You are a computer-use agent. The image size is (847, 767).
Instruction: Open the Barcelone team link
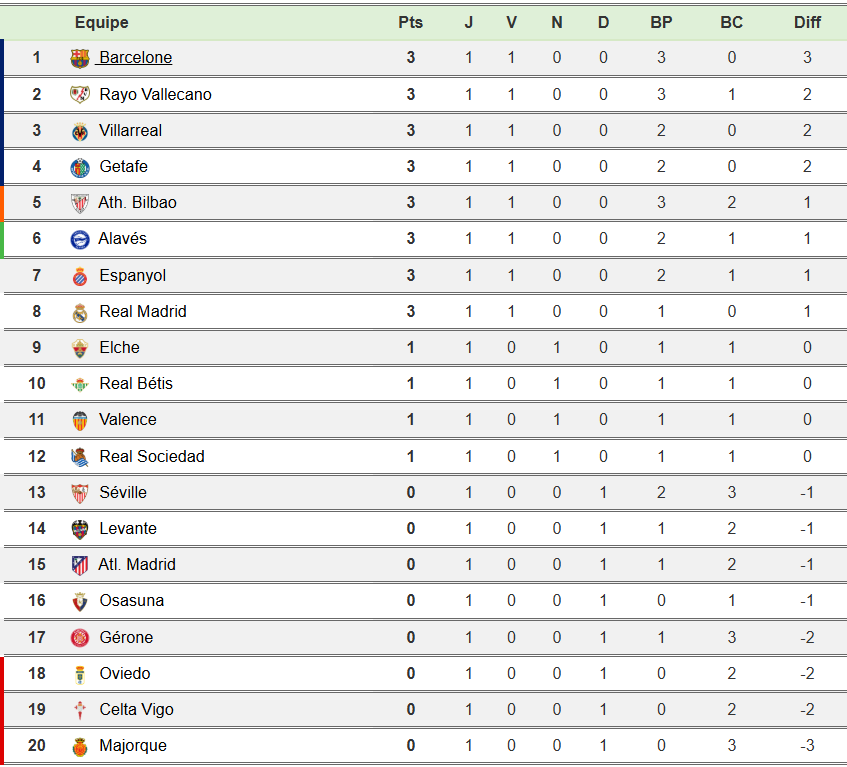click(x=135, y=58)
